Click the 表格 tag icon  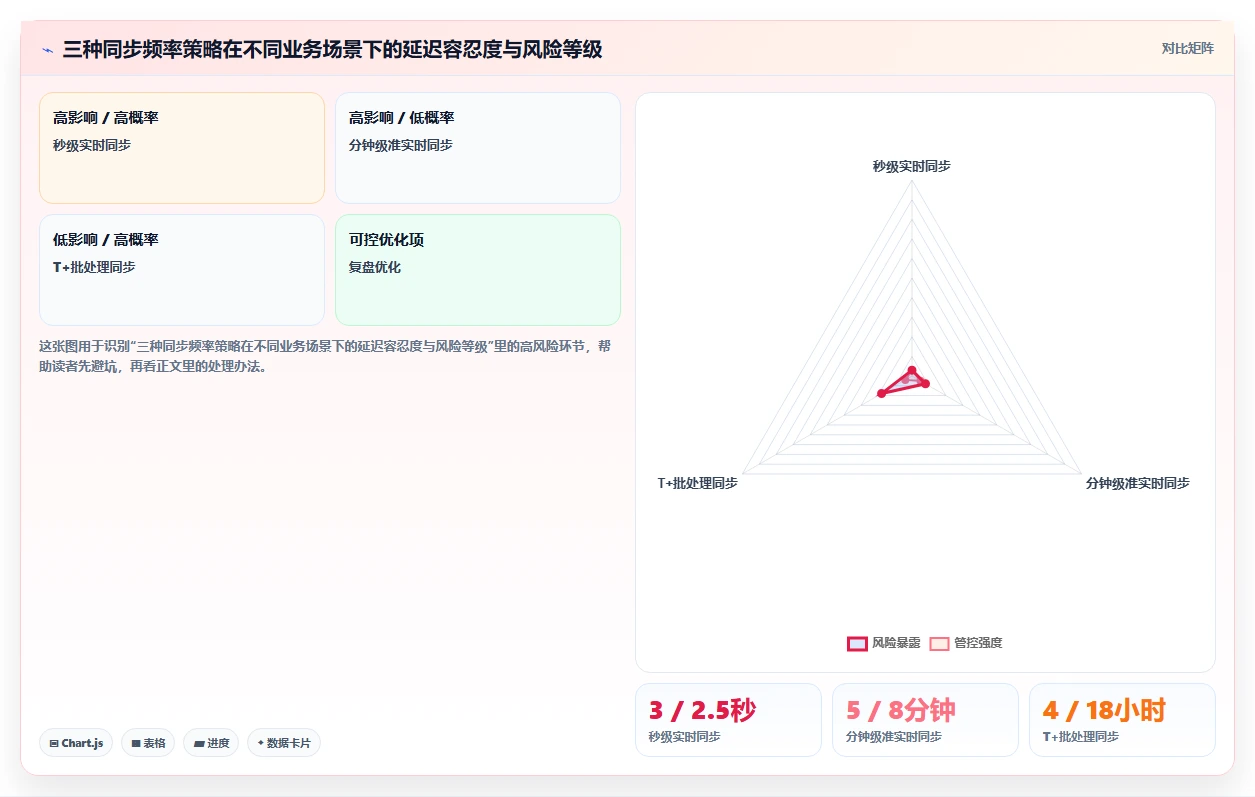pos(135,743)
